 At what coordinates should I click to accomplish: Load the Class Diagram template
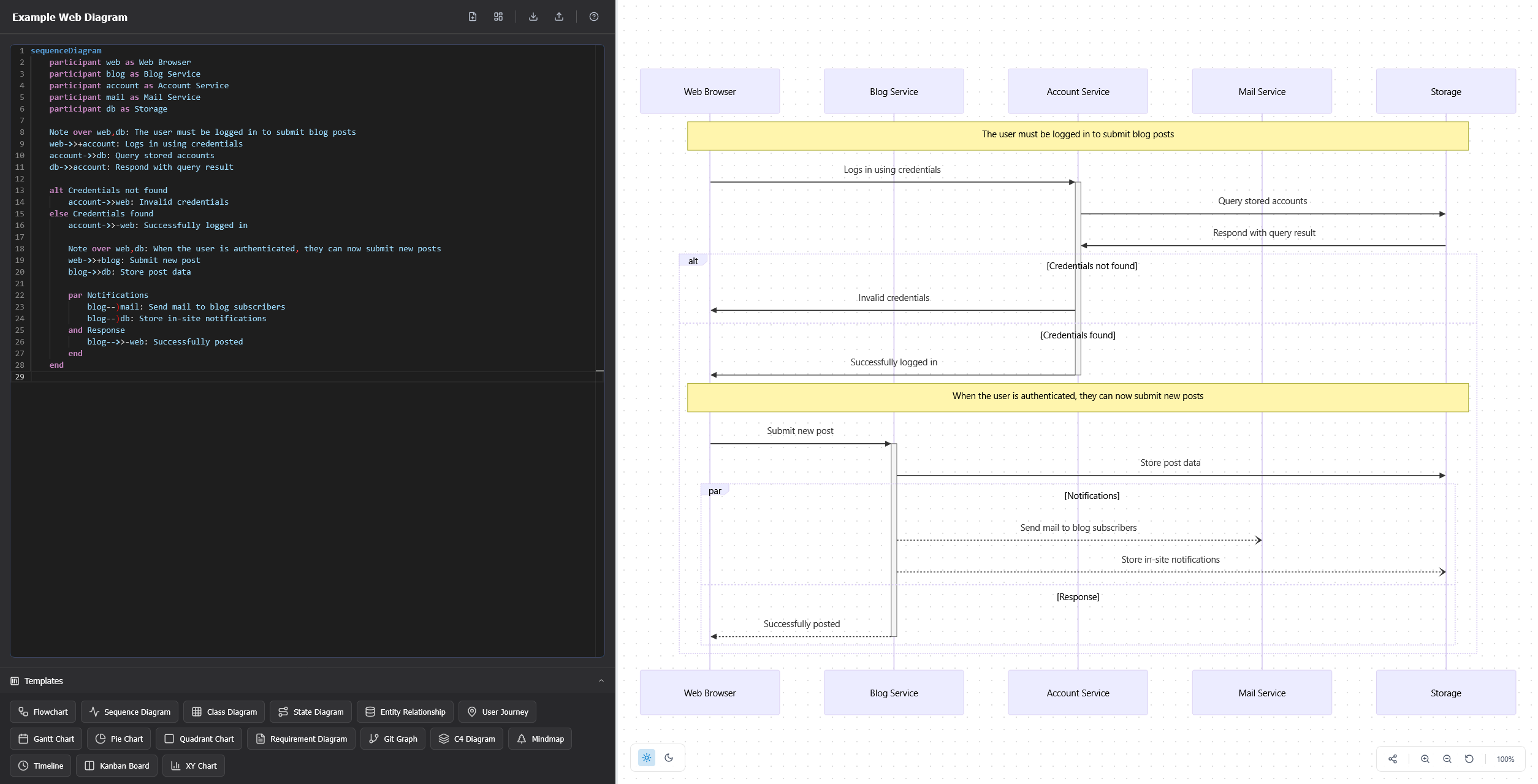click(x=224, y=712)
